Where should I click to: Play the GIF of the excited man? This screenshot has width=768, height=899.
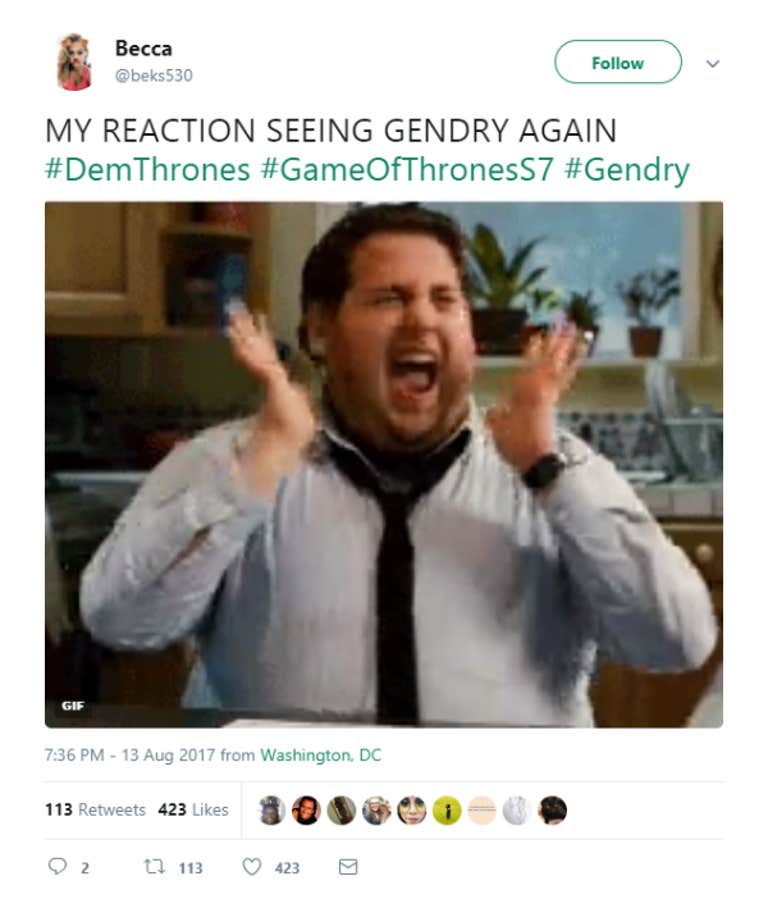pos(384,464)
